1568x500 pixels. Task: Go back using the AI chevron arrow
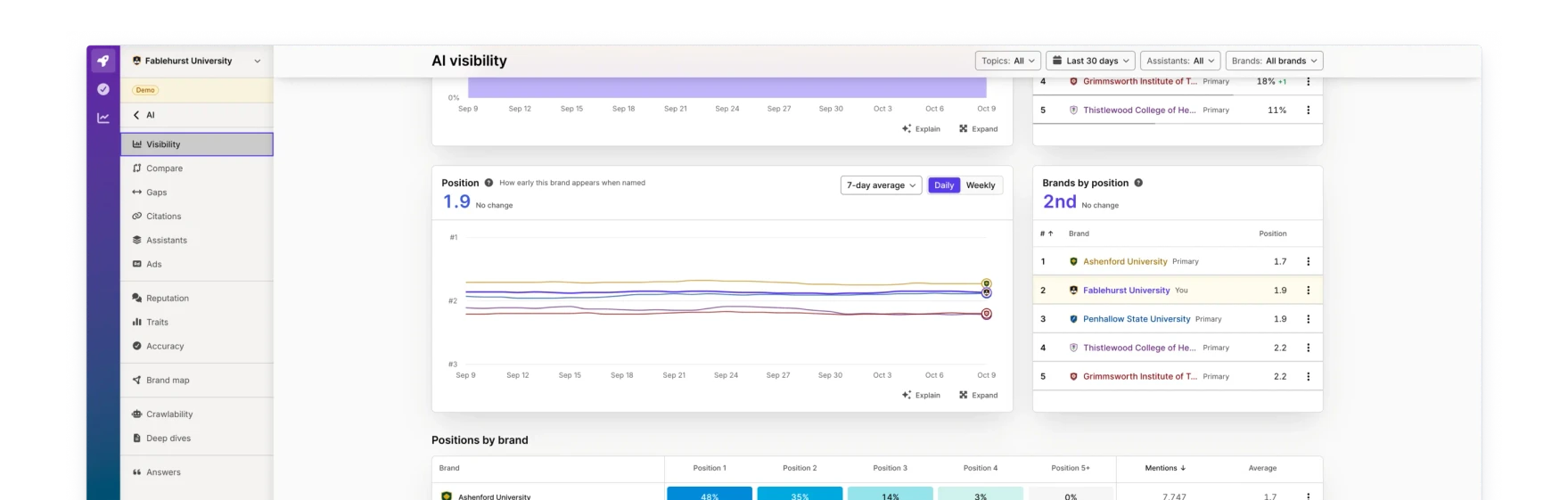136,115
